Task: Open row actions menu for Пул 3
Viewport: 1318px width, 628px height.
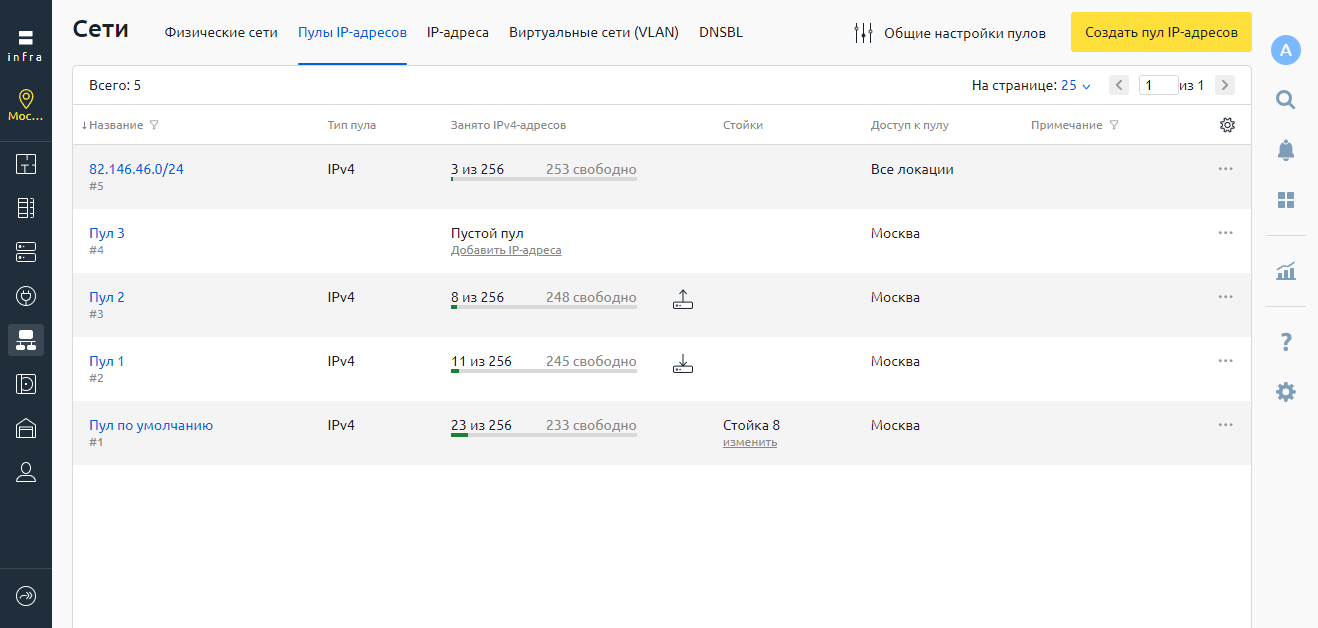Action: point(1225,233)
